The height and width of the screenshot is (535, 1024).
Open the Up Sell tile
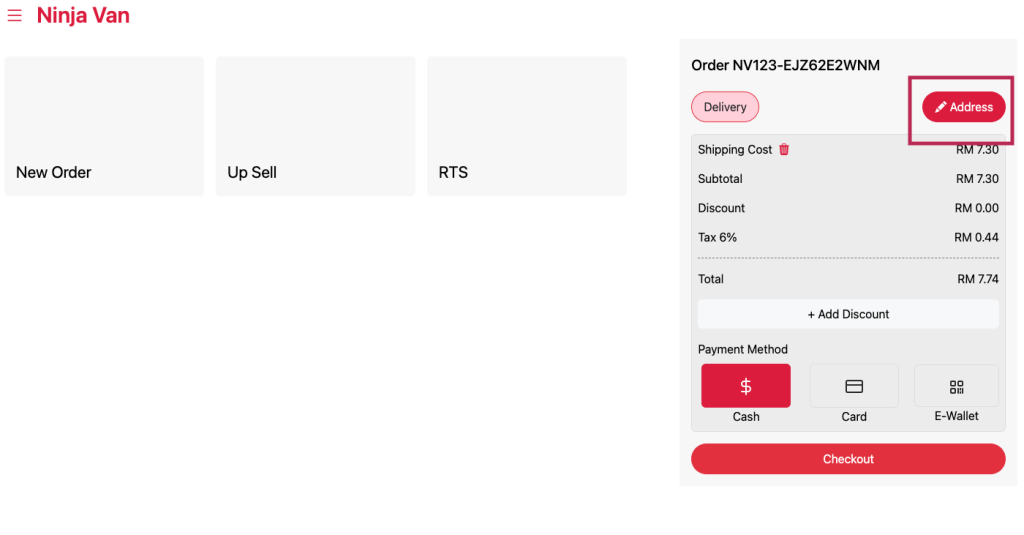(315, 126)
